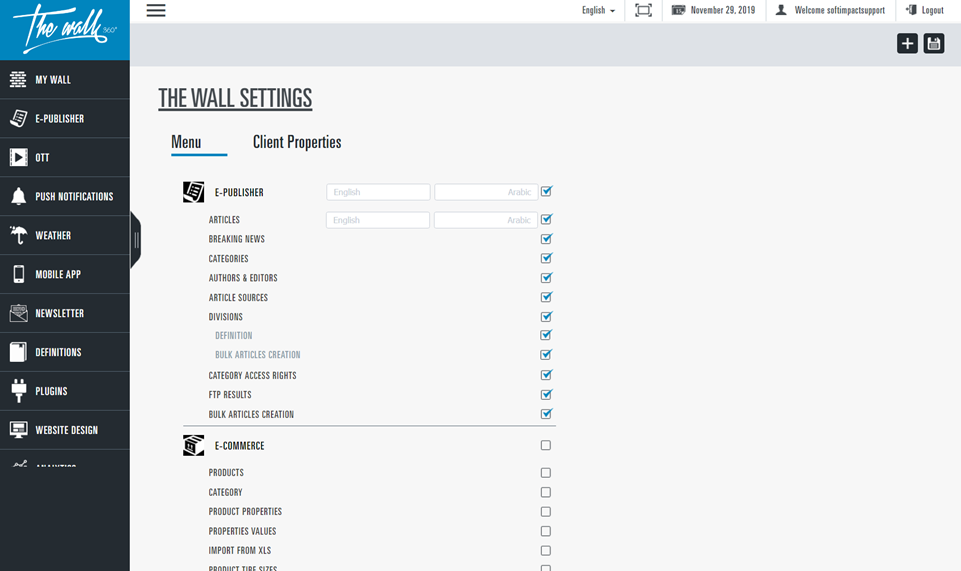The image size is (961, 571).
Task: Uncheck the Categories checkbox
Action: 546,258
